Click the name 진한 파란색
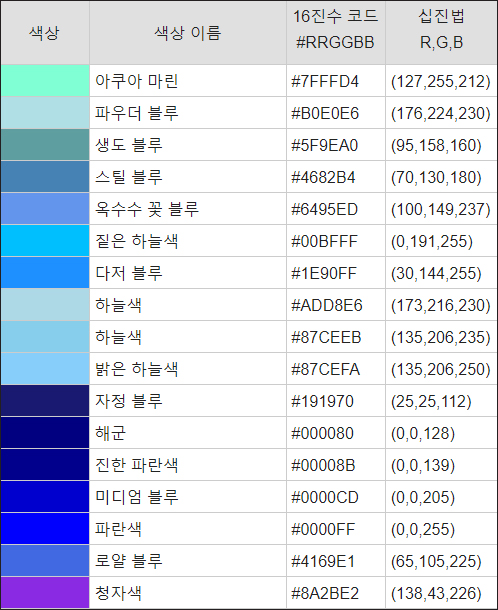Image resolution: width=498 pixels, height=610 pixels. click(137, 465)
